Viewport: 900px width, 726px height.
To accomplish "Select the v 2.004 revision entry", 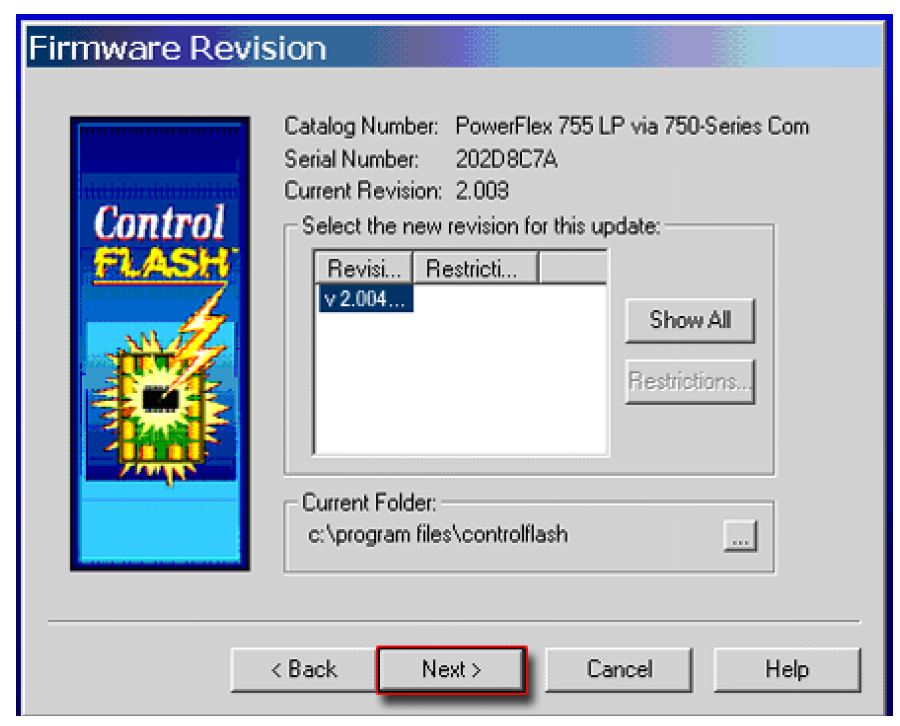I will point(366,299).
